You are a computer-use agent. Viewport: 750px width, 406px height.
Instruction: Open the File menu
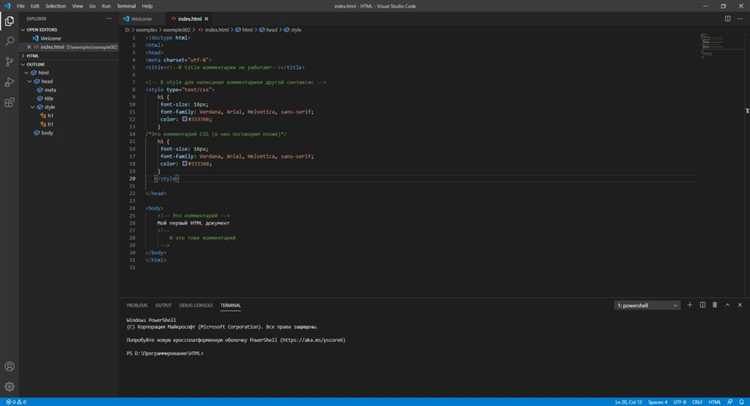[x=21, y=6]
